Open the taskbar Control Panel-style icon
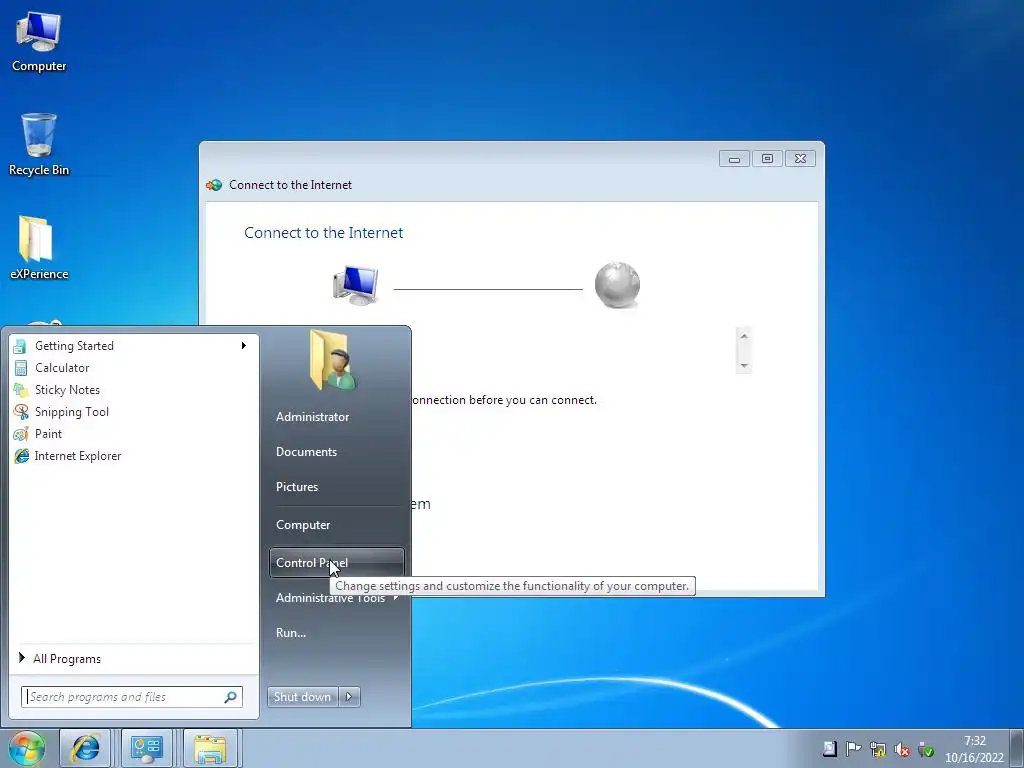The height and width of the screenshot is (768, 1024). [147, 748]
